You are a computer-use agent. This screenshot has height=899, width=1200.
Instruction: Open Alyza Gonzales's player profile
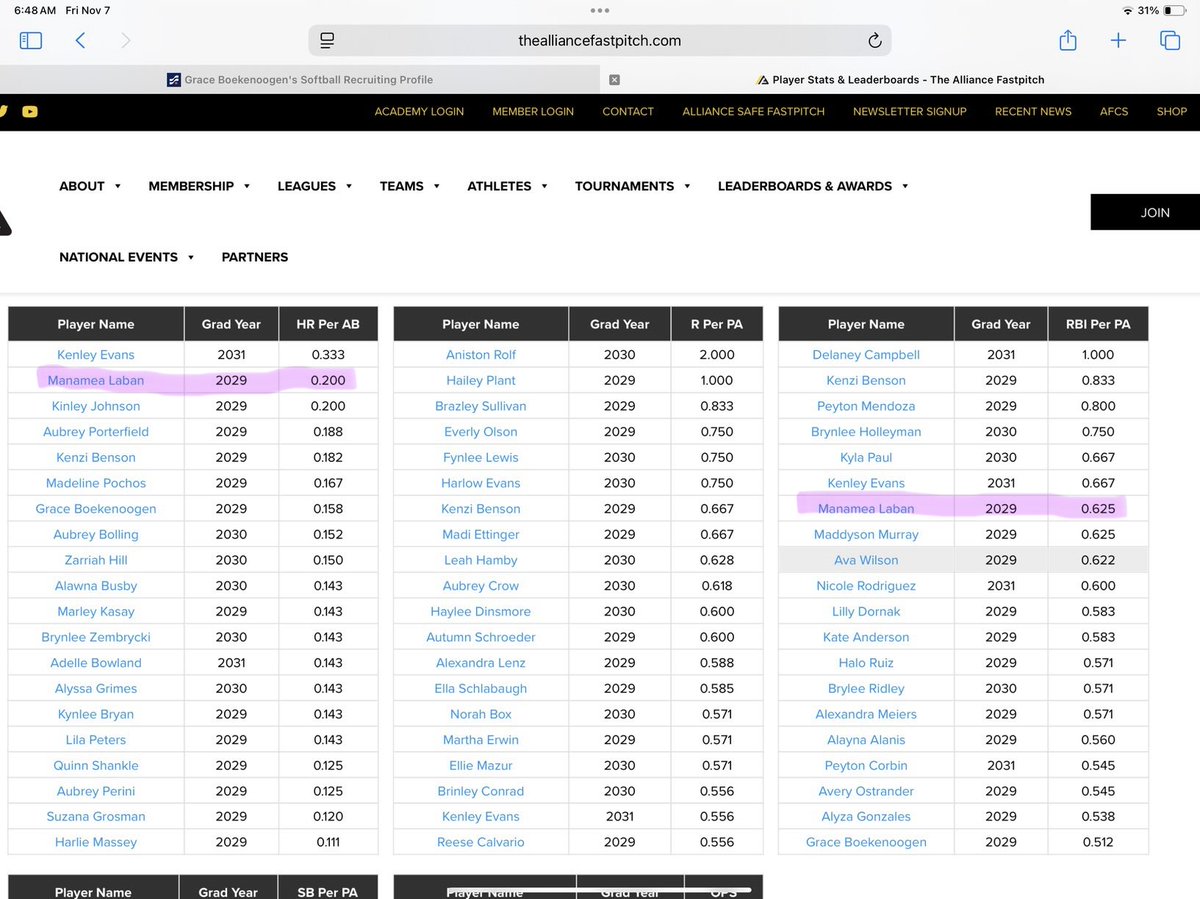click(866, 817)
